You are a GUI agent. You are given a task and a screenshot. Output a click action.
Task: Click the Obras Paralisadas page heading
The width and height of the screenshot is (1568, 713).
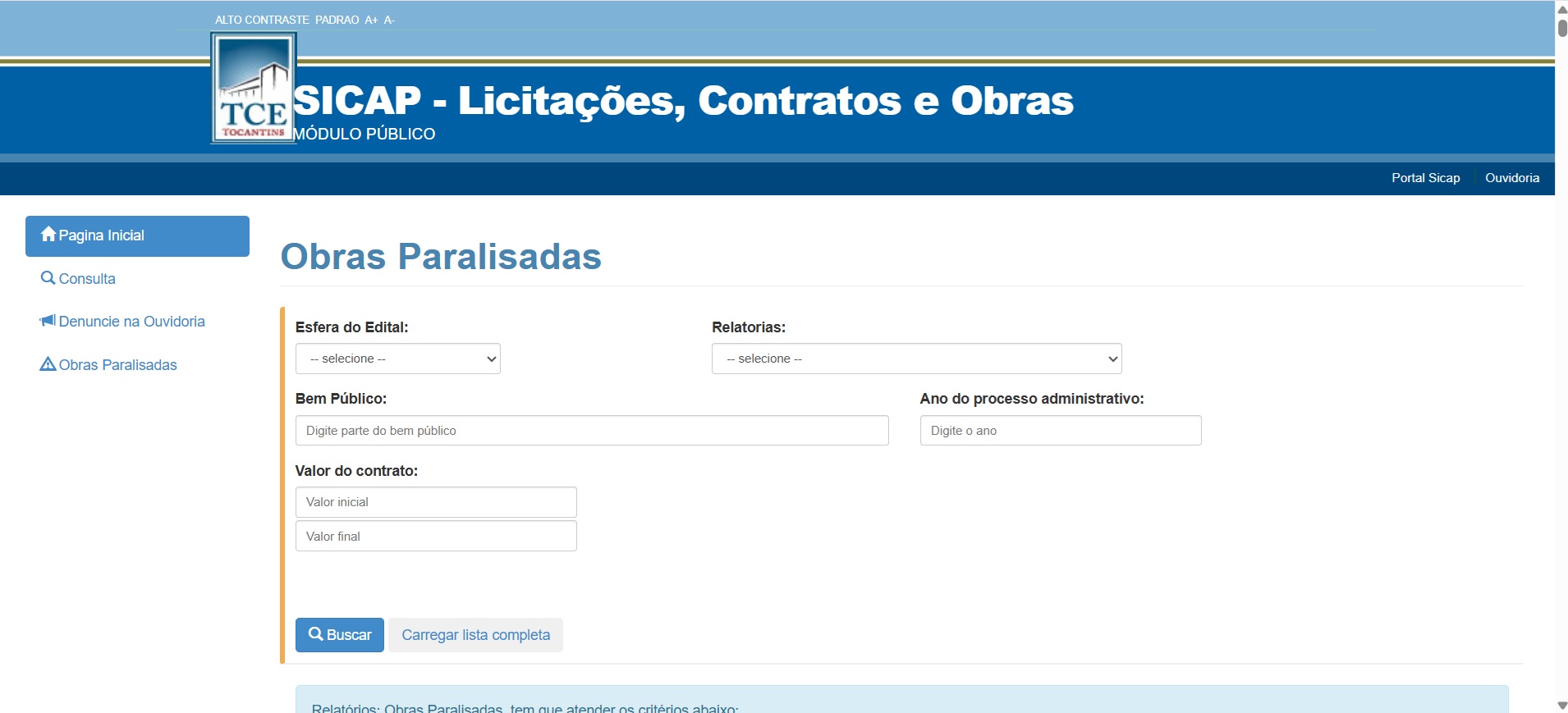(x=441, y=256)
